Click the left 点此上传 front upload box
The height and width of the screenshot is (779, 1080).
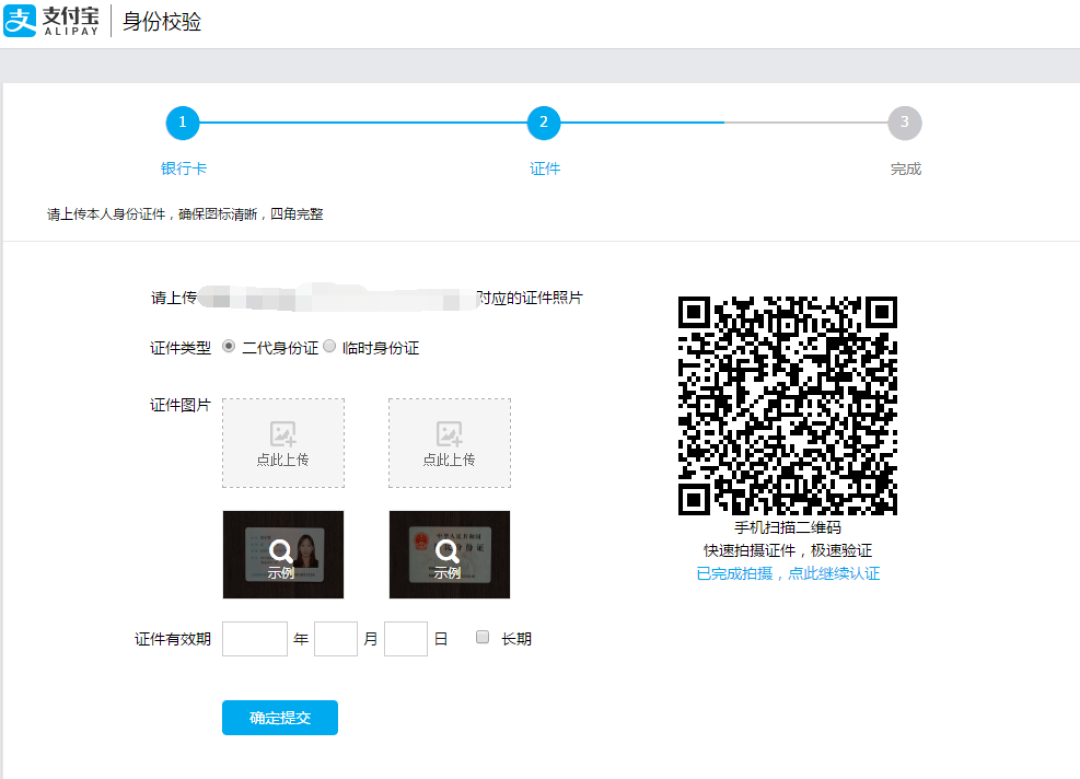(283, 443)
